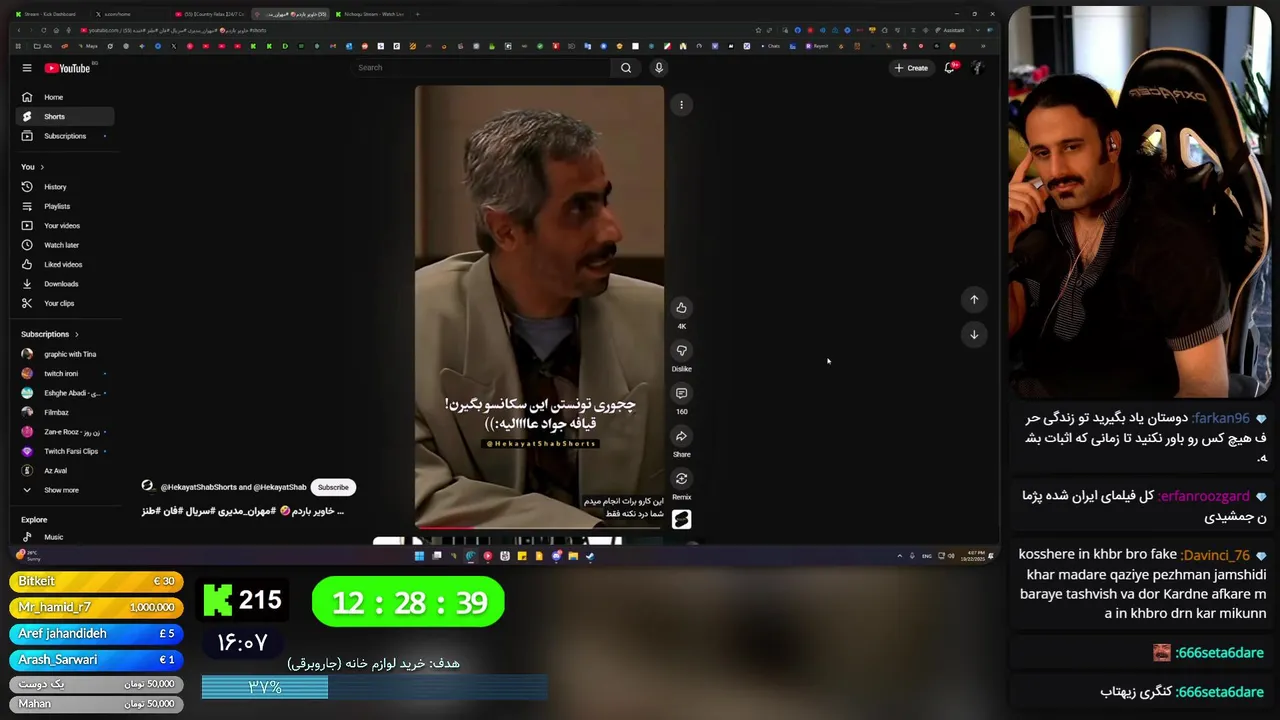This screenshot has height=720, width=1280.
Task: Click the YouTube logo
Action: pyautogui.click(x=67, y=68)
